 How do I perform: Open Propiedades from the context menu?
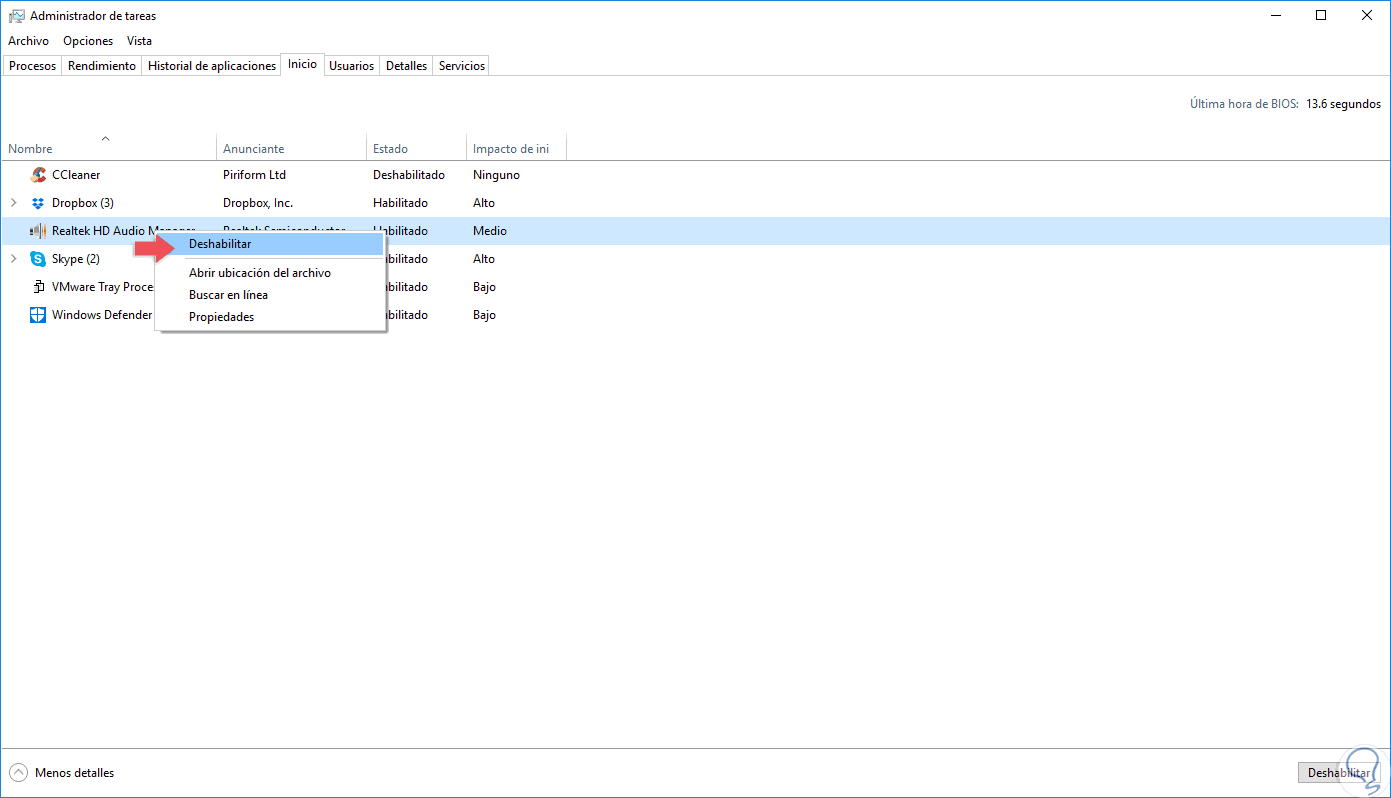[x=270, y=317]
